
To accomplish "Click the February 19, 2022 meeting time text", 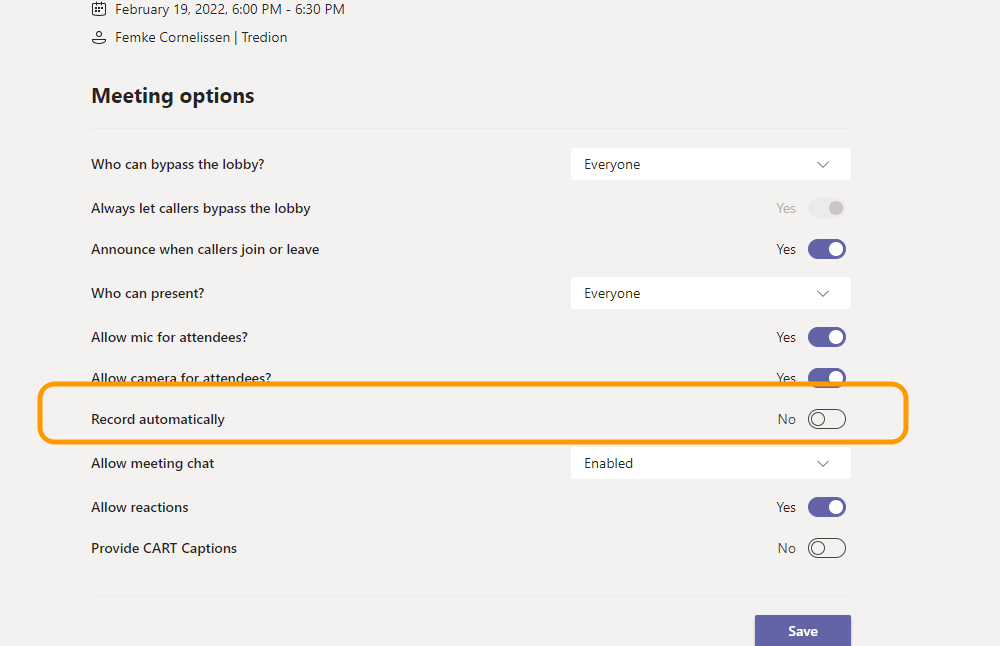I will 230,10.
